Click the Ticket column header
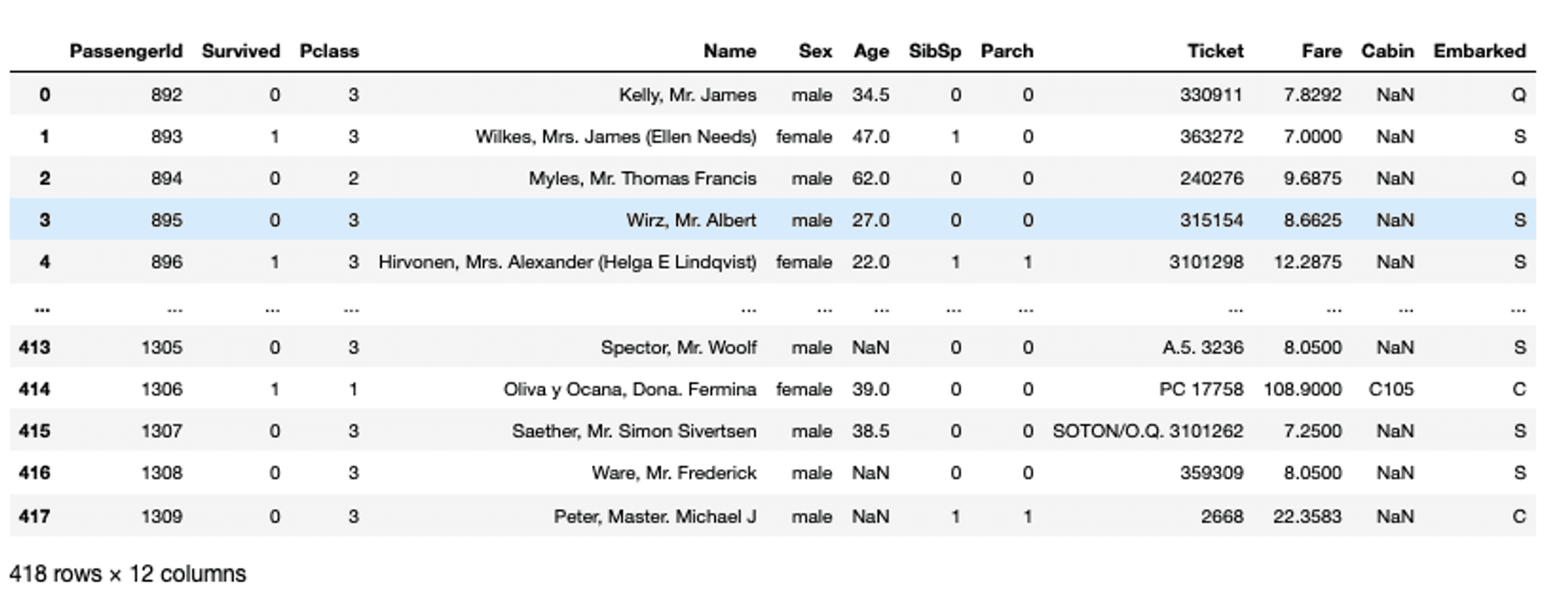The height and width of the screenshot is (612, 1568). pyautogui.click(x=1214, y=51)
